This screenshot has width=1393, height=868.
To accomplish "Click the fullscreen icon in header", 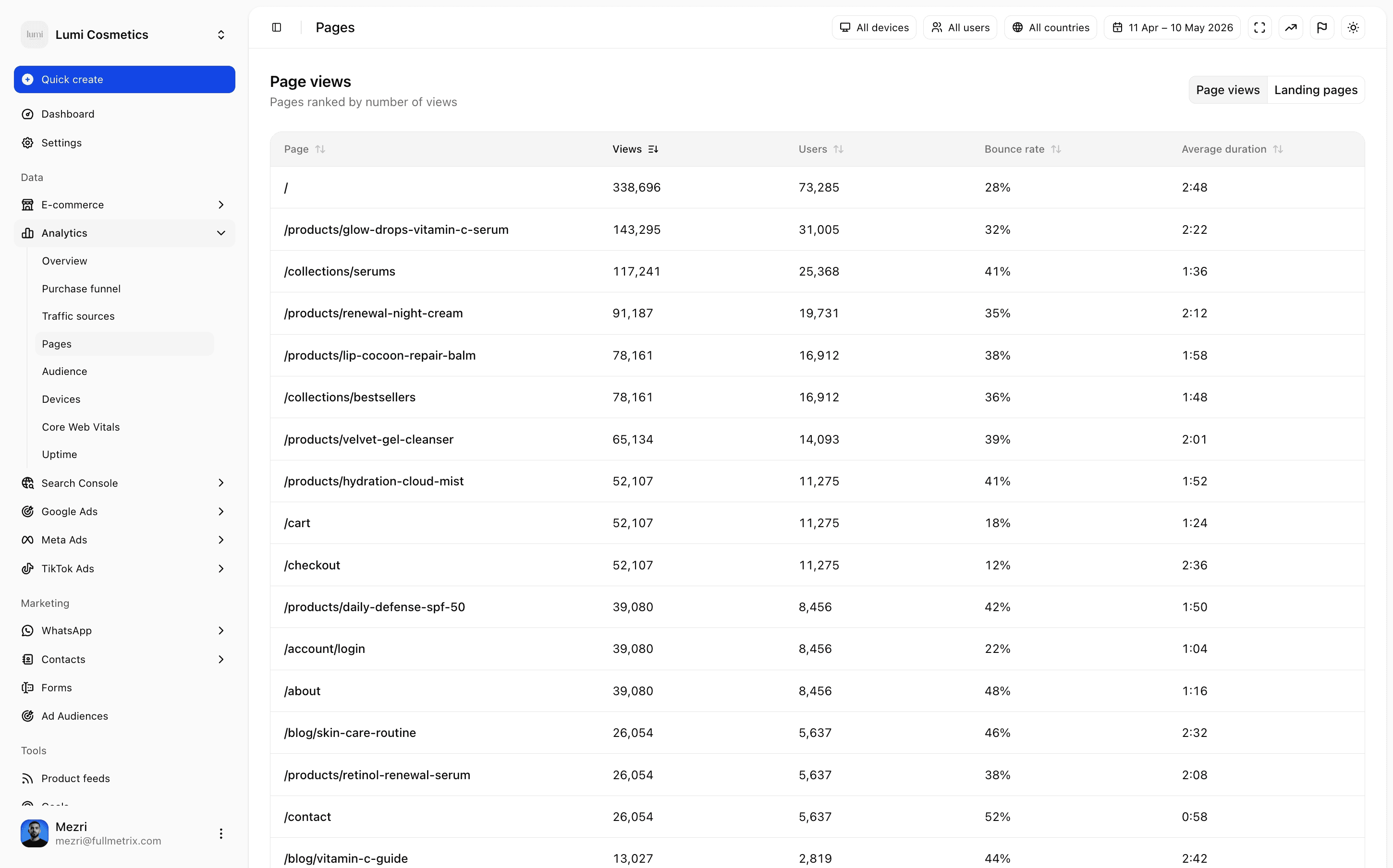I will [x=1259, y=27].
